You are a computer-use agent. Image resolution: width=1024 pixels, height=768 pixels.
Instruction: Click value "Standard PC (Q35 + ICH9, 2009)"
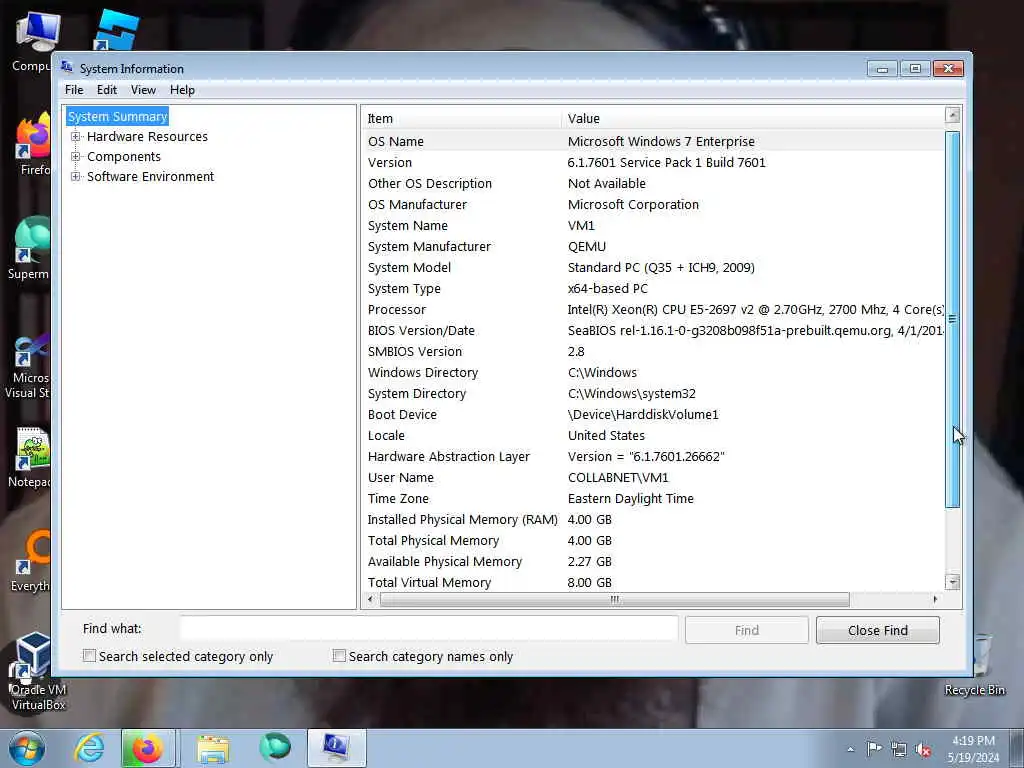point(661,268)
